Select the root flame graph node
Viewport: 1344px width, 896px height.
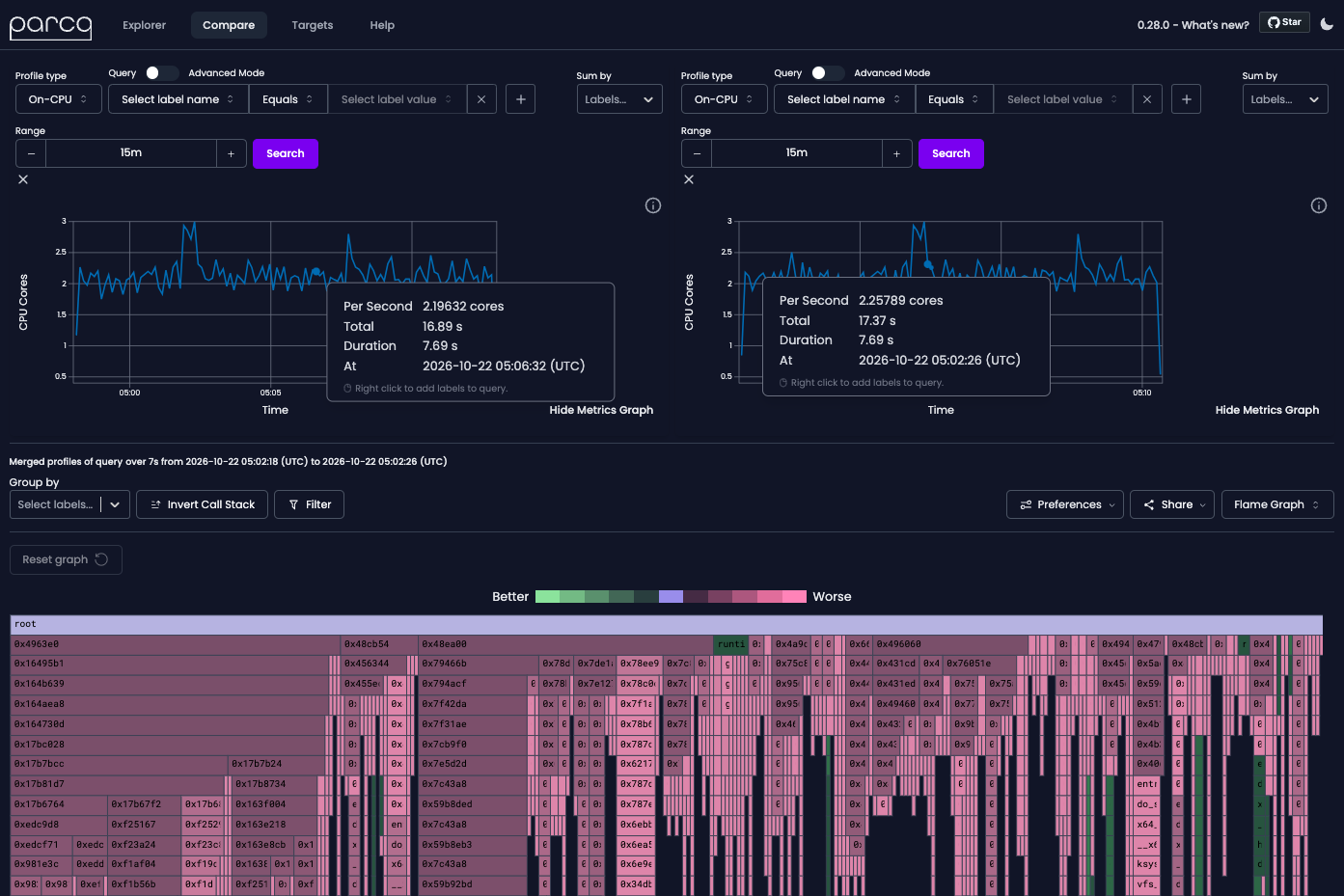[667, 625]
